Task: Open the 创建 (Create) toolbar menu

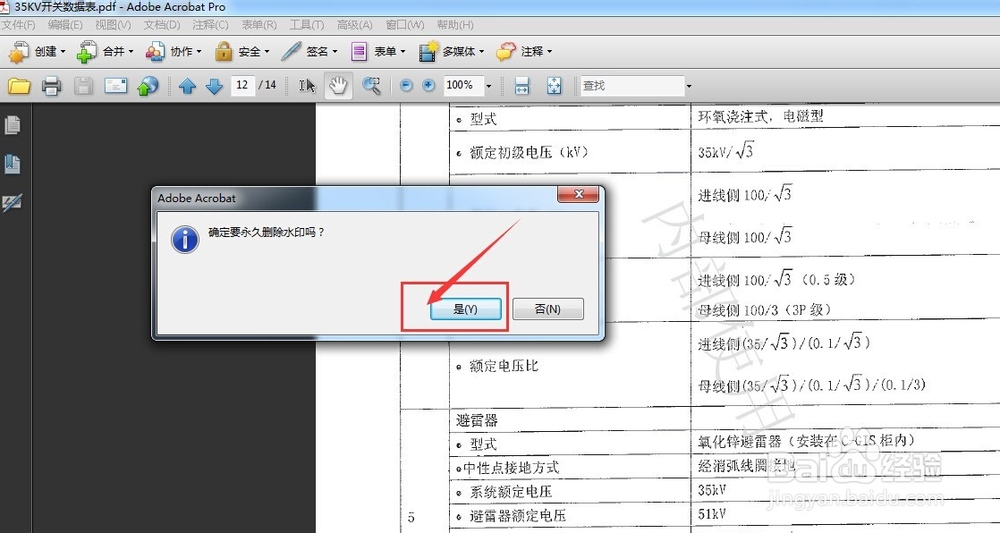Action: 37,52
